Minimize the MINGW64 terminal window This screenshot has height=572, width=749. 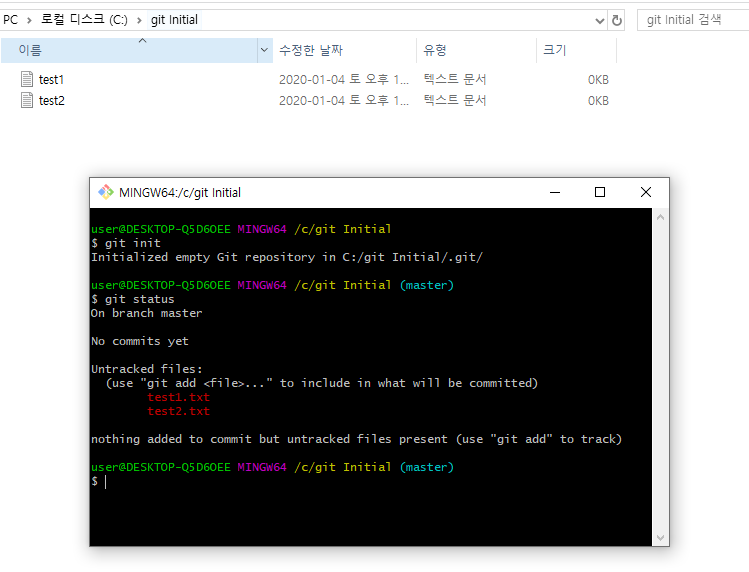pyautogui.click(x=555, y=192)
